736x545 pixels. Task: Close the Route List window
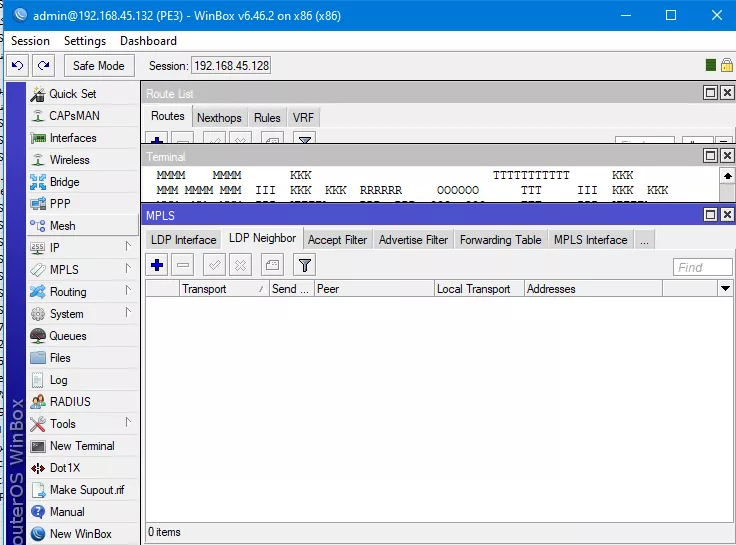pyautogui.click(x=727, y=92)
